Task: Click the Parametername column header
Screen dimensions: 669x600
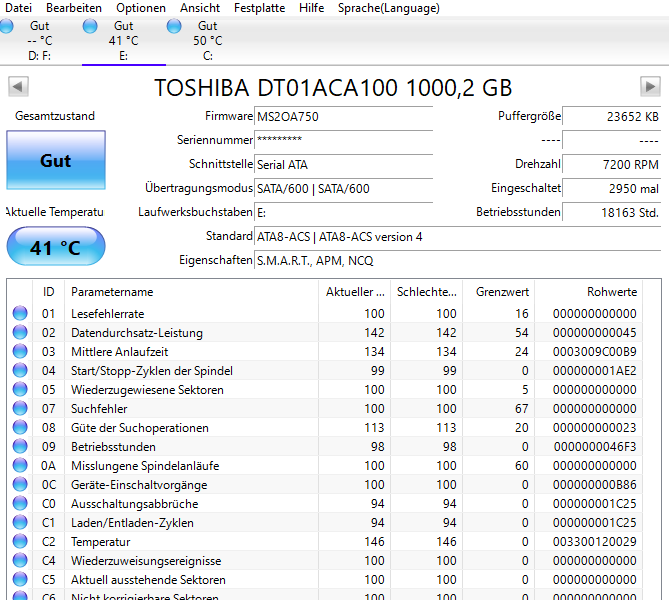Action: [191, 292]
